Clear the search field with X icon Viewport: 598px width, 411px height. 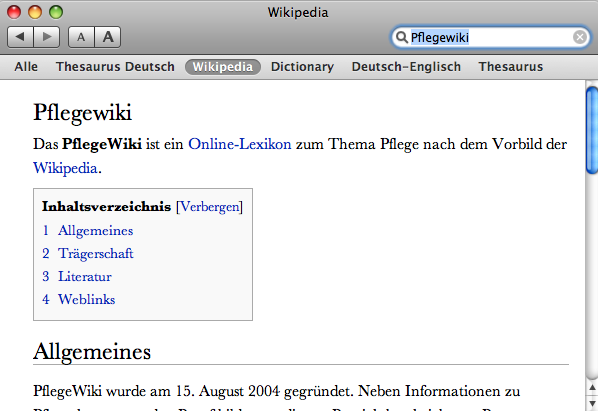click(x=580, y=37)
